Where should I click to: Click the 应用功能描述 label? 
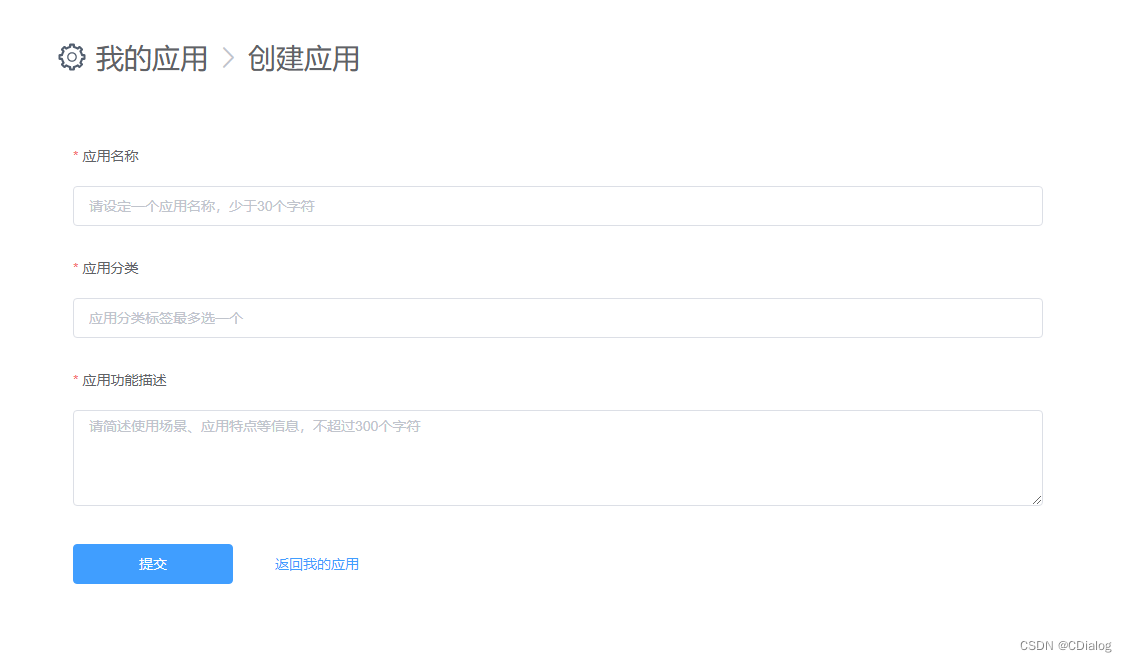tap(124, 380)
